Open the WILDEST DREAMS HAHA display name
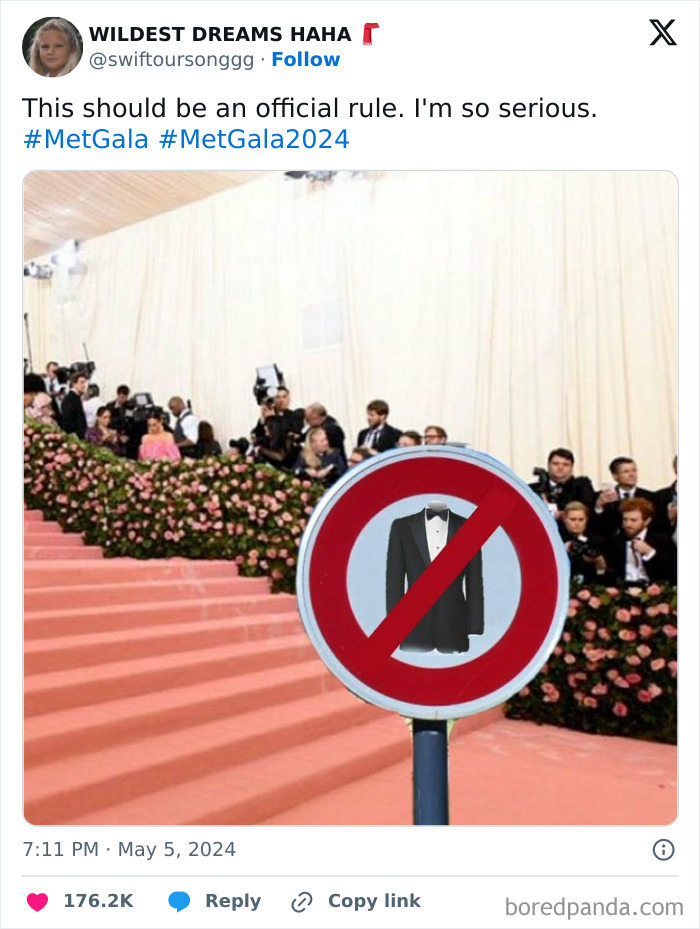 pos(220,34)
